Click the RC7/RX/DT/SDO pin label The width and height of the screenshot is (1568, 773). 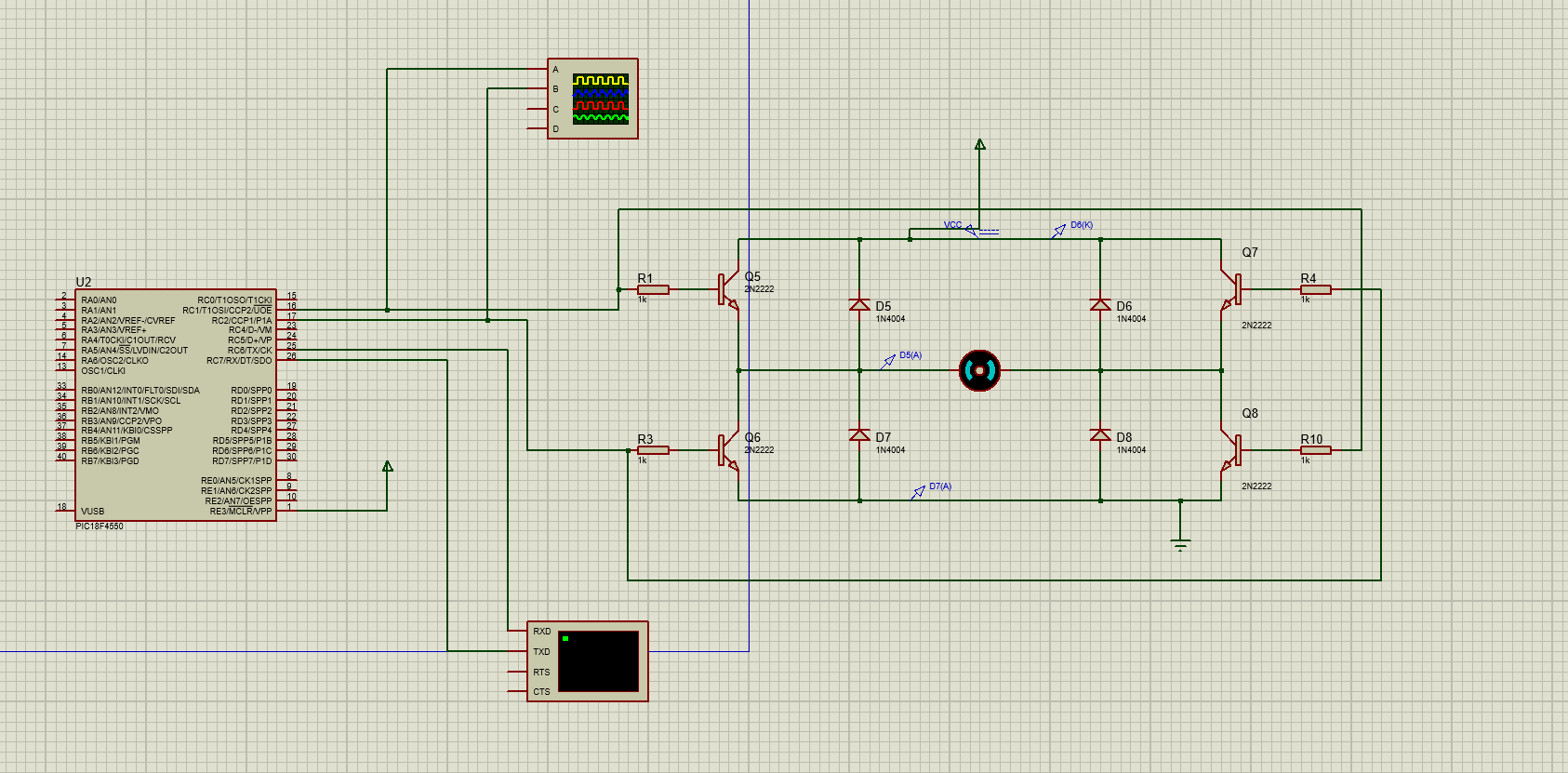tap(239, 361)
